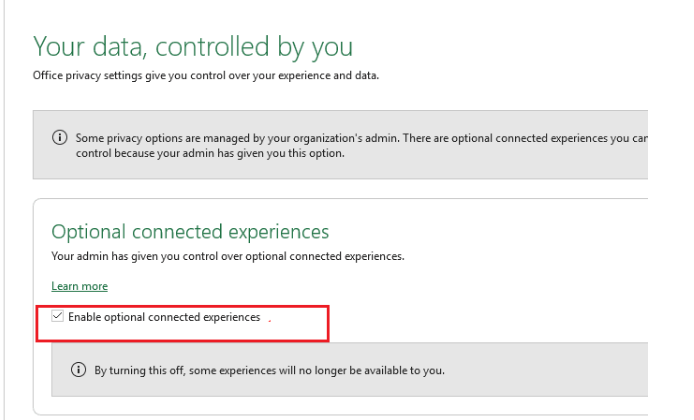
Task: Click empty area of gray turning-off notice banner
Action: tap(544, 370)
